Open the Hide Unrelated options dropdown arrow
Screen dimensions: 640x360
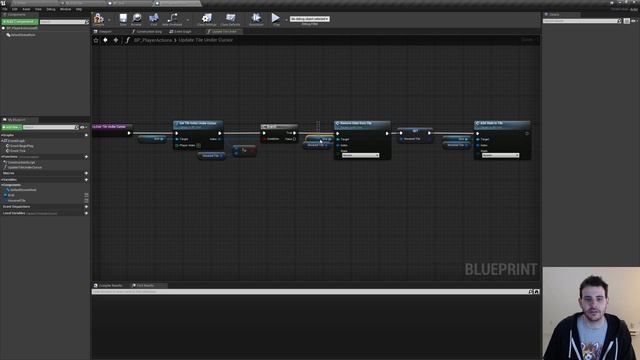click(x=188, y=20)
